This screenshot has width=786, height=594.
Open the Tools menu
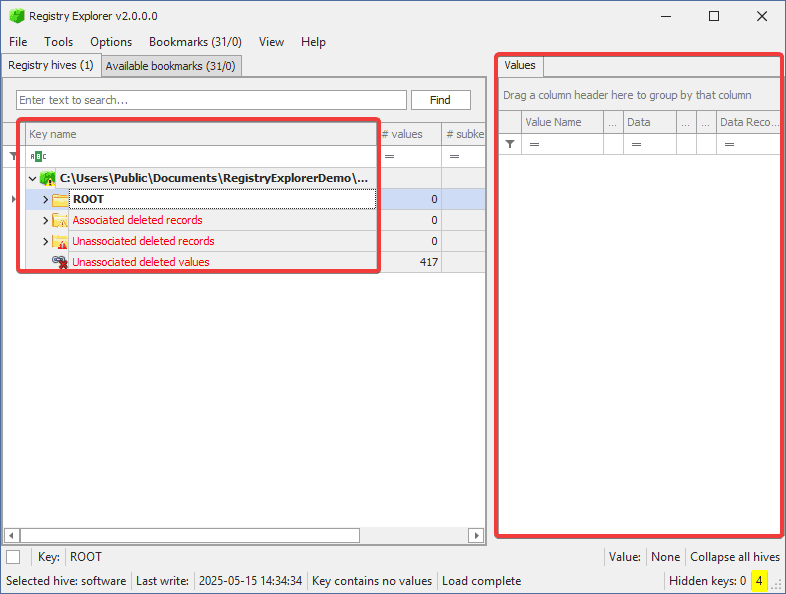pos(58,42)
